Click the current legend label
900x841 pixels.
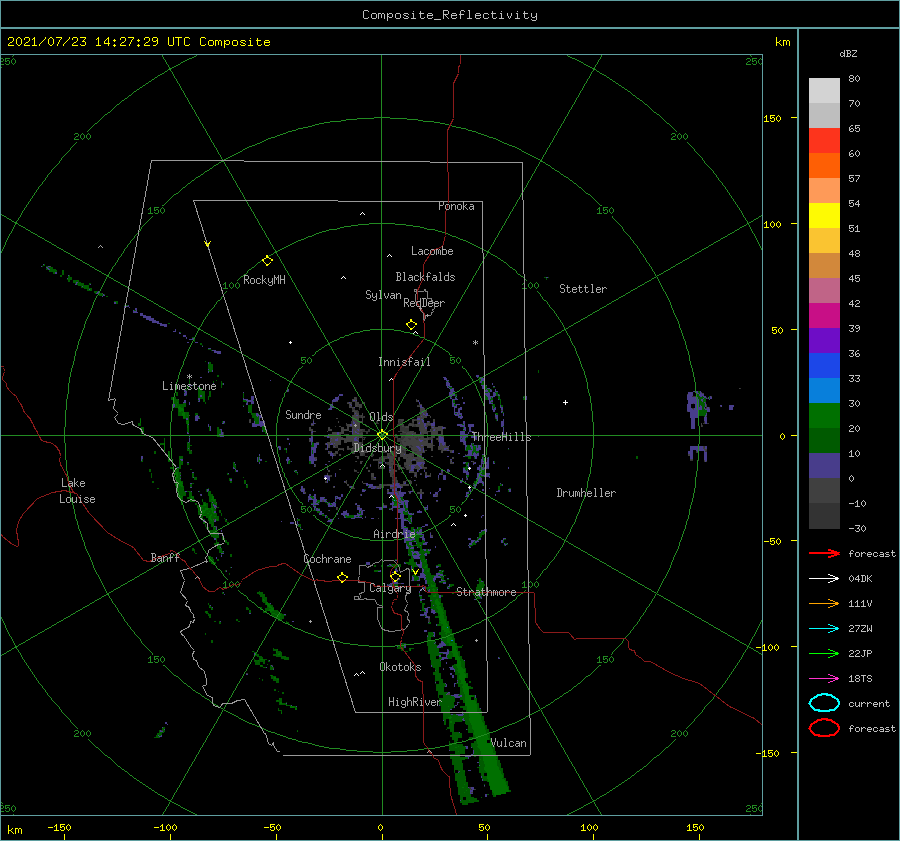tap(868, 703)
